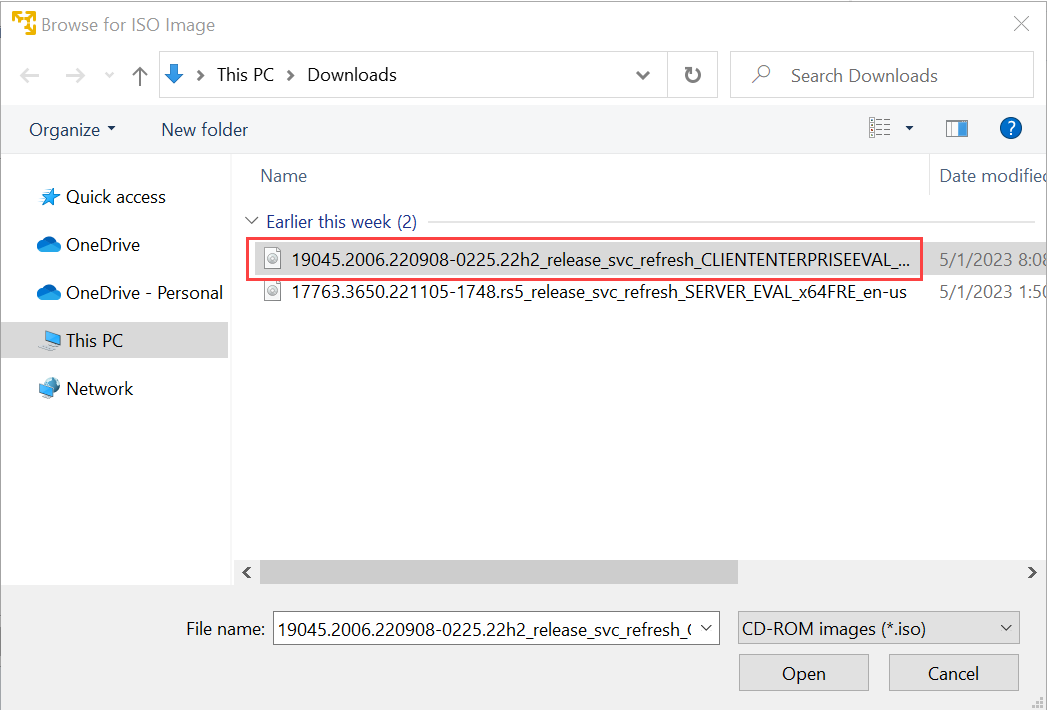
Task: Toggle the preview pane
Action: tap(957, 128)
